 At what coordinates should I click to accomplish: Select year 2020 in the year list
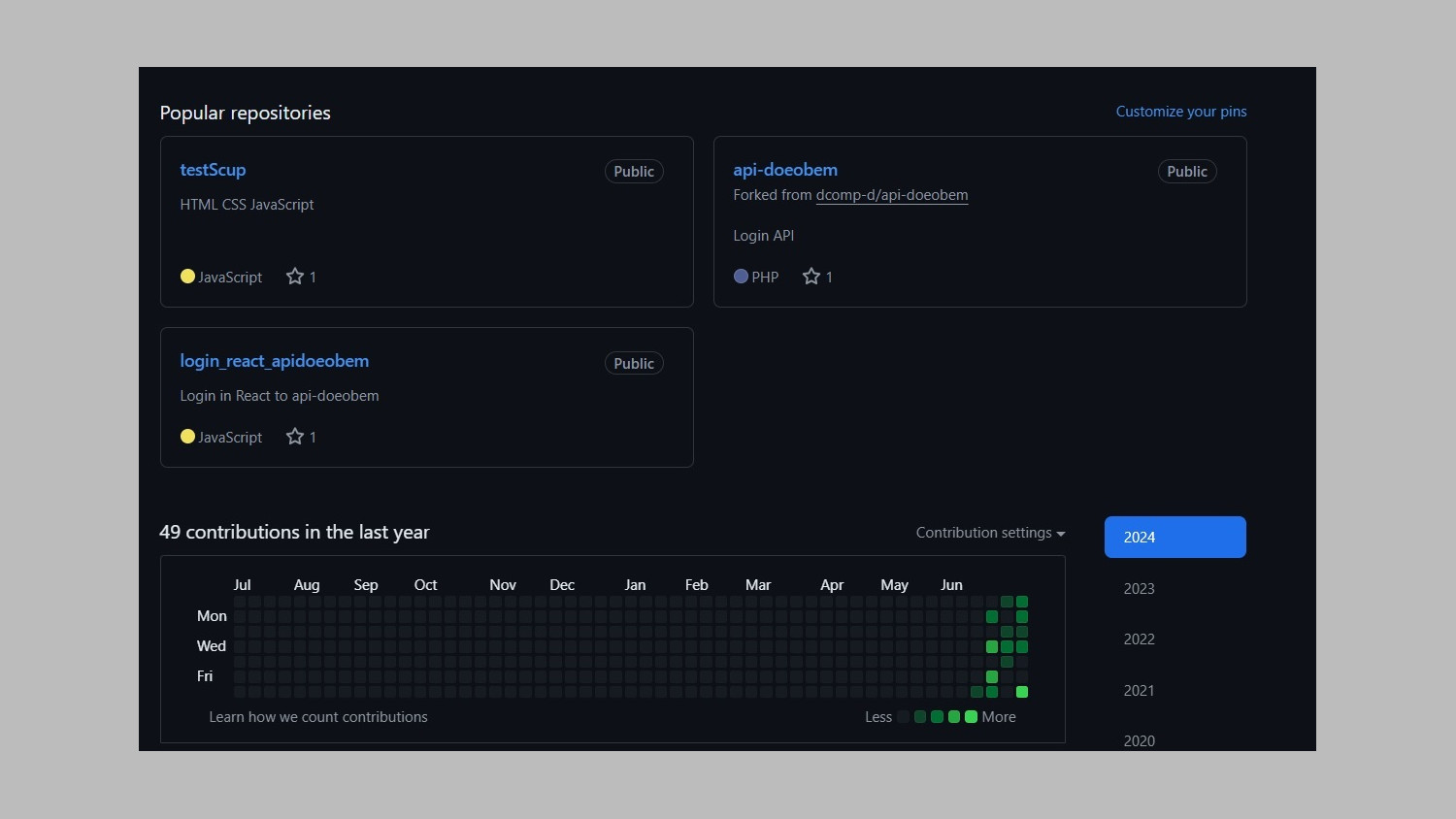1139,740
